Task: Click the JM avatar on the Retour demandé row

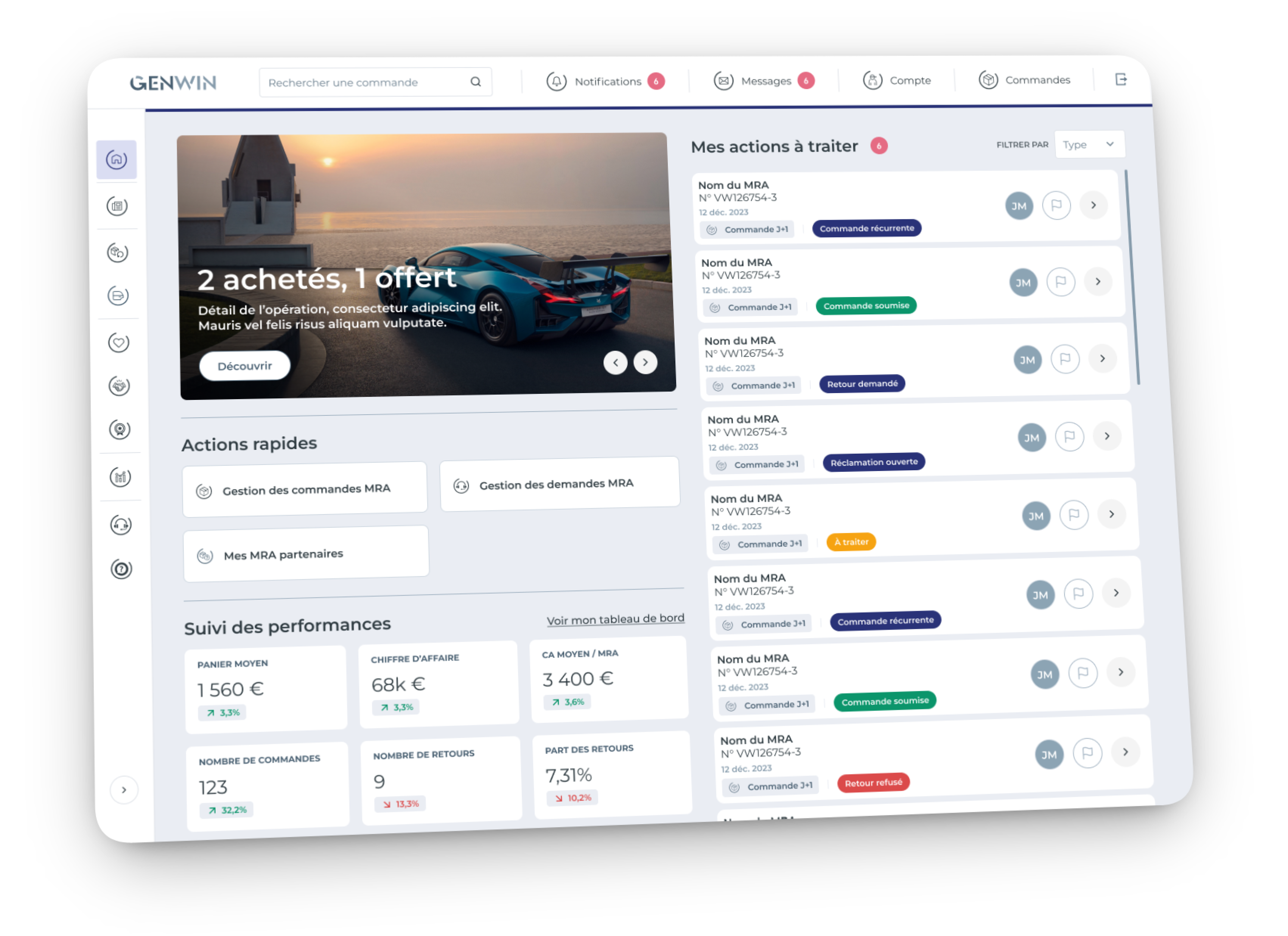Action: (x=1028, y=360)
